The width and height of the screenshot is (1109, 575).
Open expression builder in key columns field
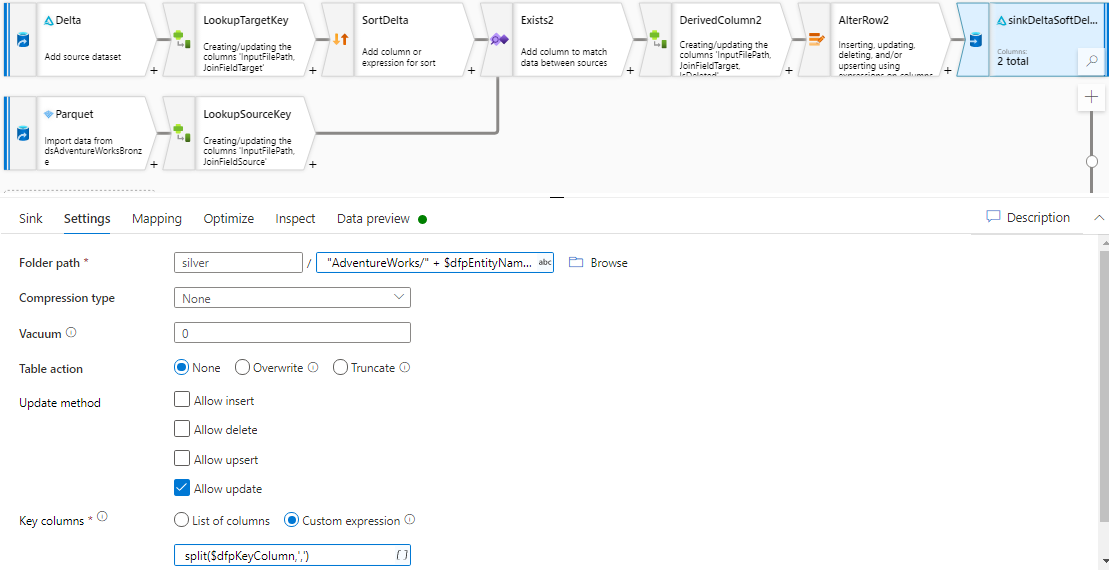coord(402,555)
